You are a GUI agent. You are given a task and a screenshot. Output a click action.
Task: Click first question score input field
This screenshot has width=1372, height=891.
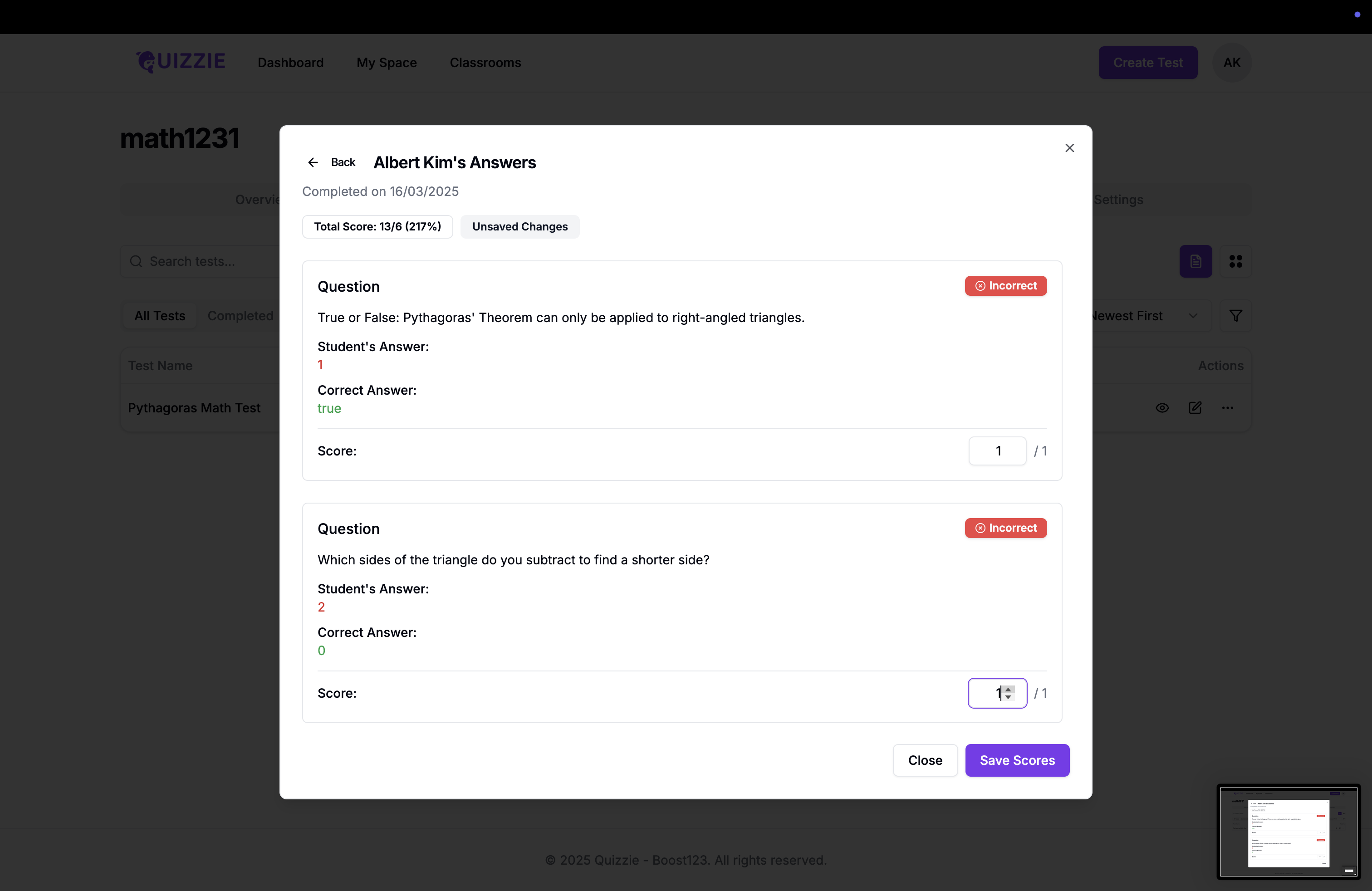tap(997, 450)
